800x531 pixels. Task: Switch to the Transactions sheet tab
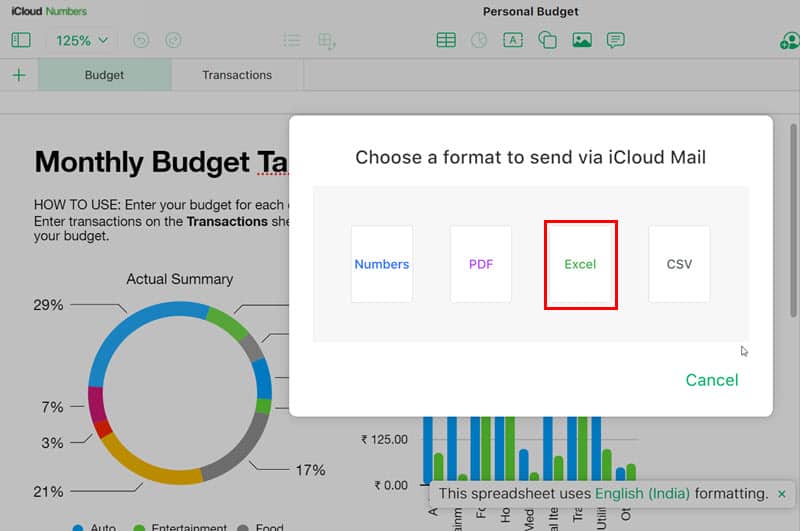[237, 75]
